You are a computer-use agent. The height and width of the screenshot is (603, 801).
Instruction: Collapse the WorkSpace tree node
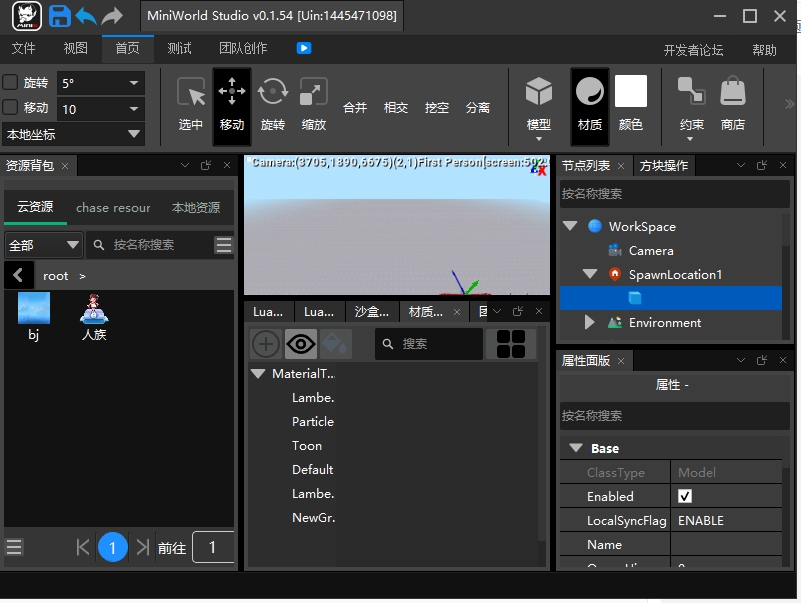coord(570,226)
